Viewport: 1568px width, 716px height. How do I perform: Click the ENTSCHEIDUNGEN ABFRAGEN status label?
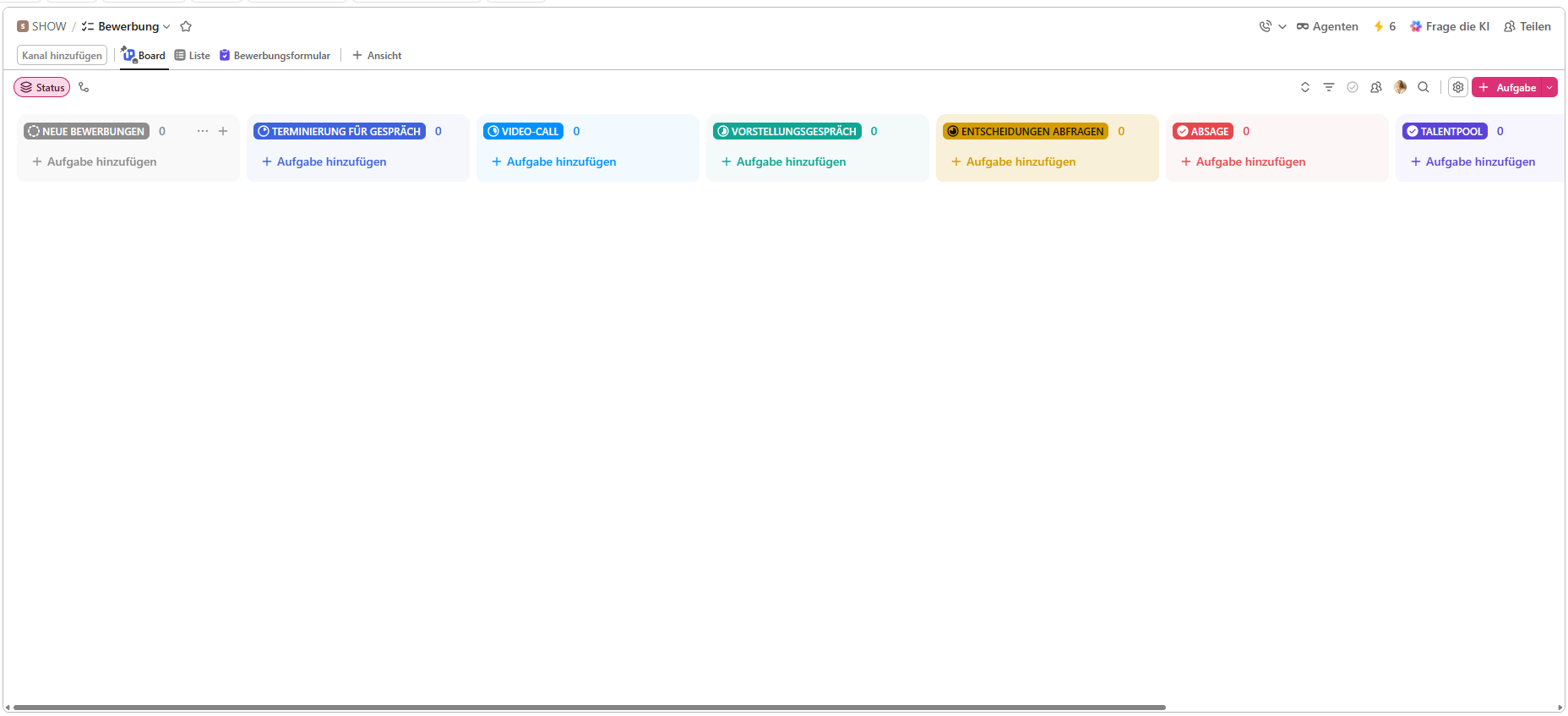coord(1026,131)
